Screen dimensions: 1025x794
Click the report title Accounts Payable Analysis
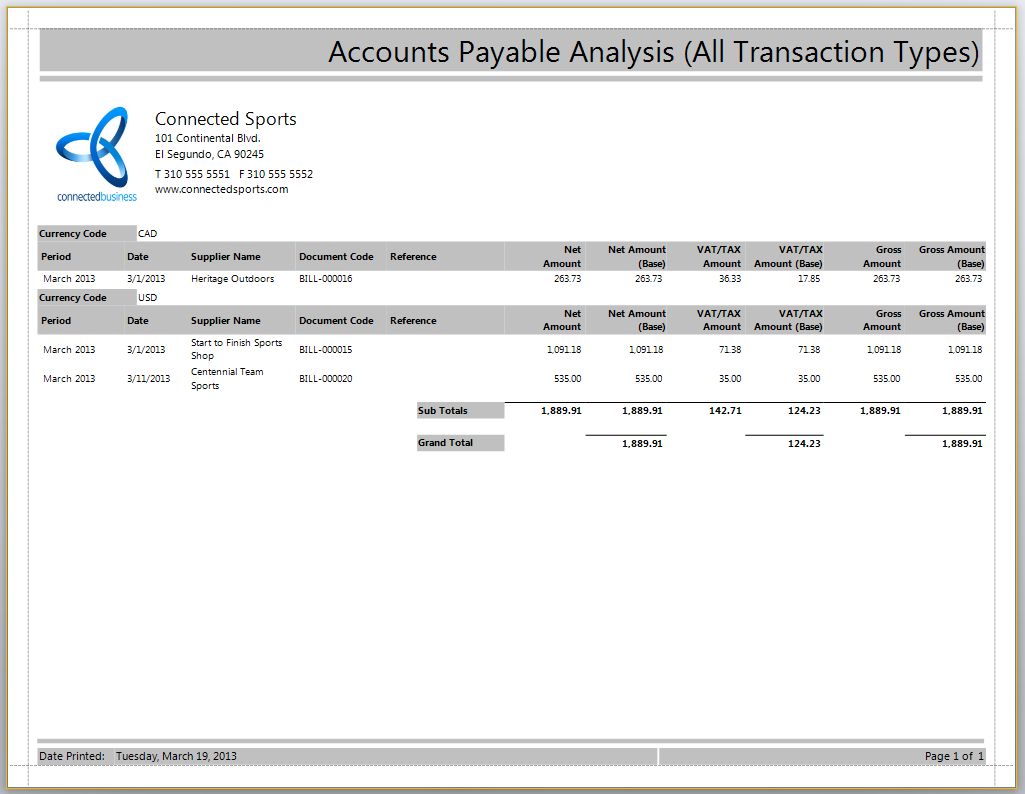coord(653,52)
